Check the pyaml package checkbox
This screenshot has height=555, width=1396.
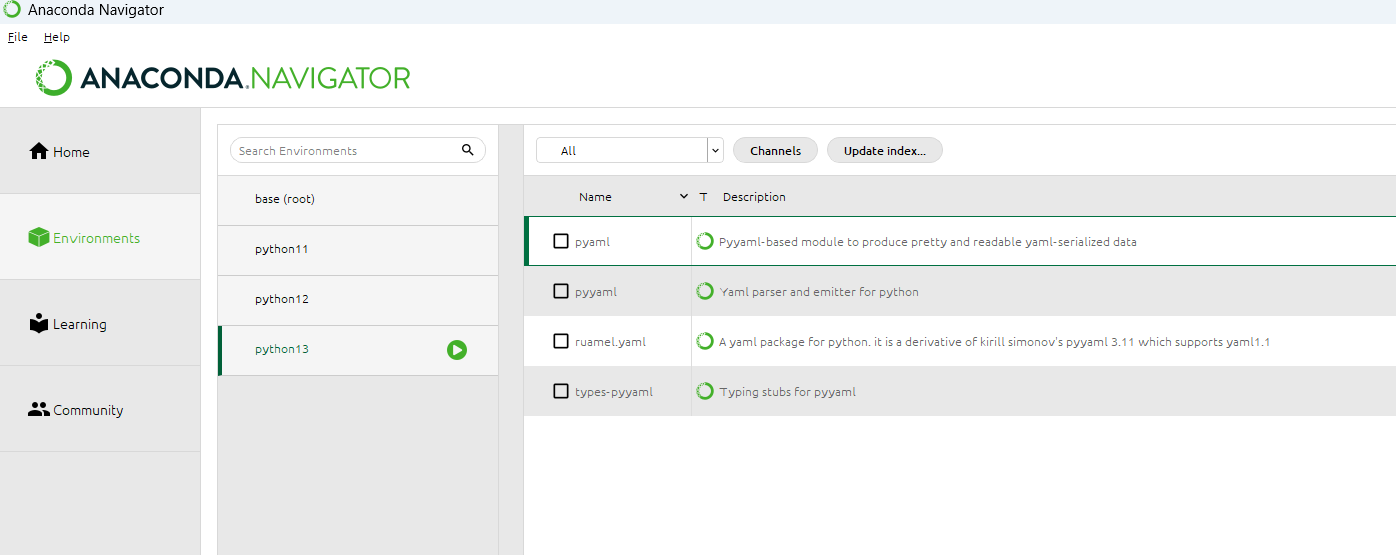pos(561,241)
